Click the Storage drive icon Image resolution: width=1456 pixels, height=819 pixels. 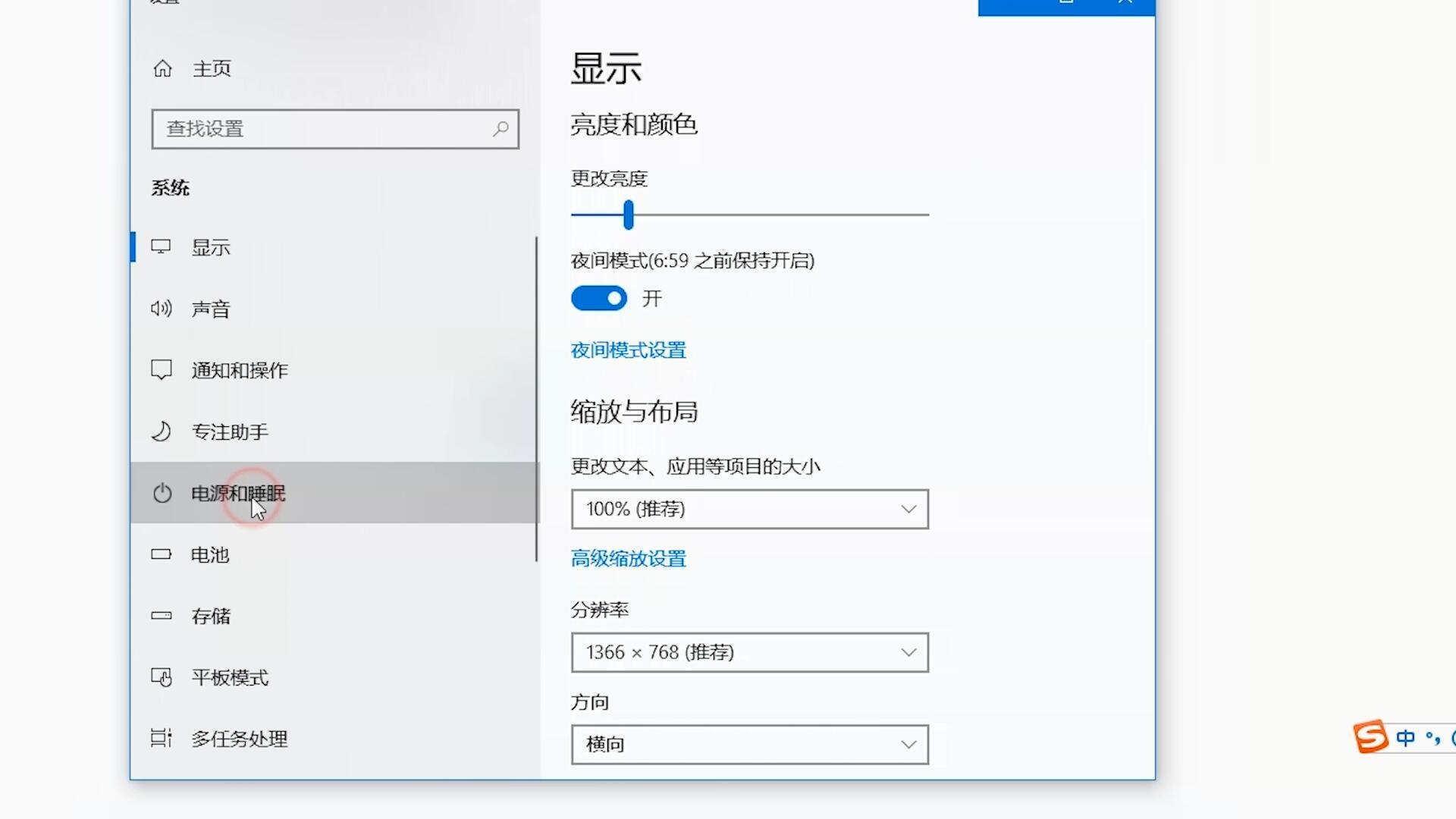coord(161,616)
